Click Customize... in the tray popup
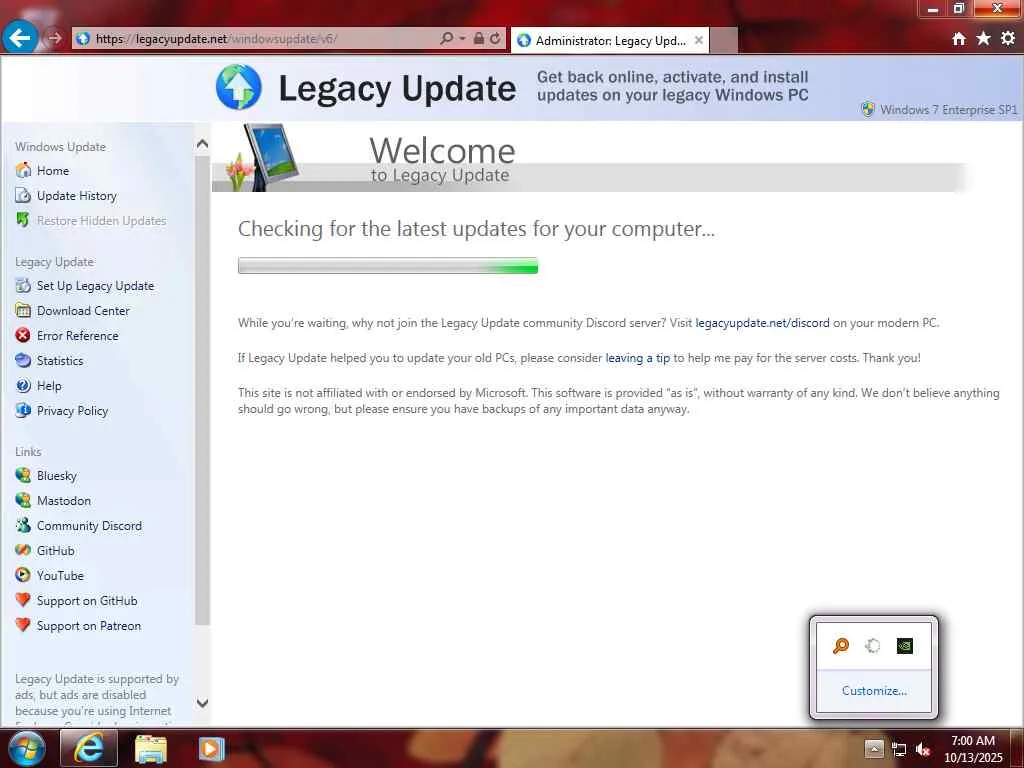This screenshot has height=768, width=1024. click(874, 690)
